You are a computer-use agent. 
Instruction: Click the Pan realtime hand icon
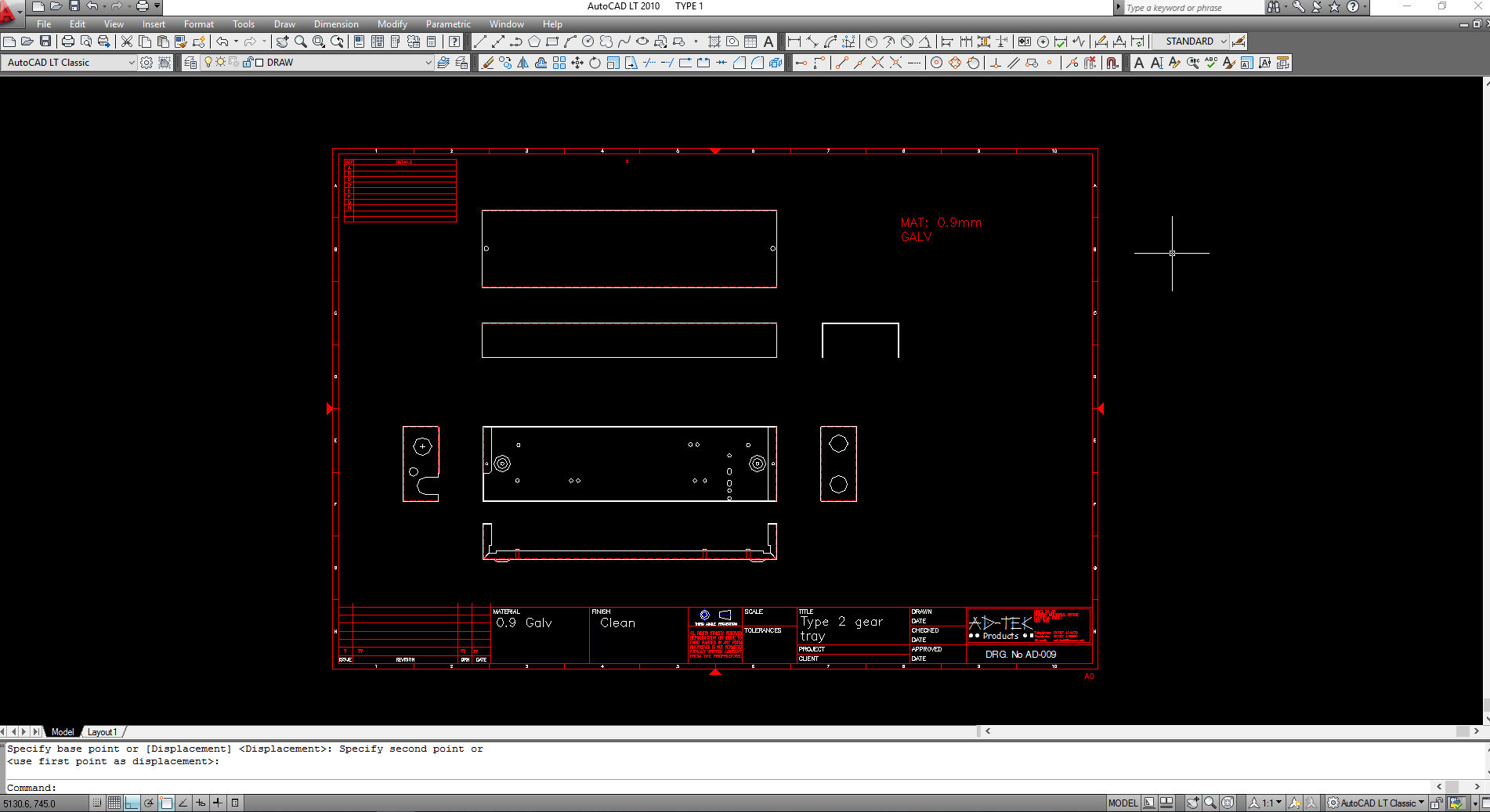click(x=282, y=42)
